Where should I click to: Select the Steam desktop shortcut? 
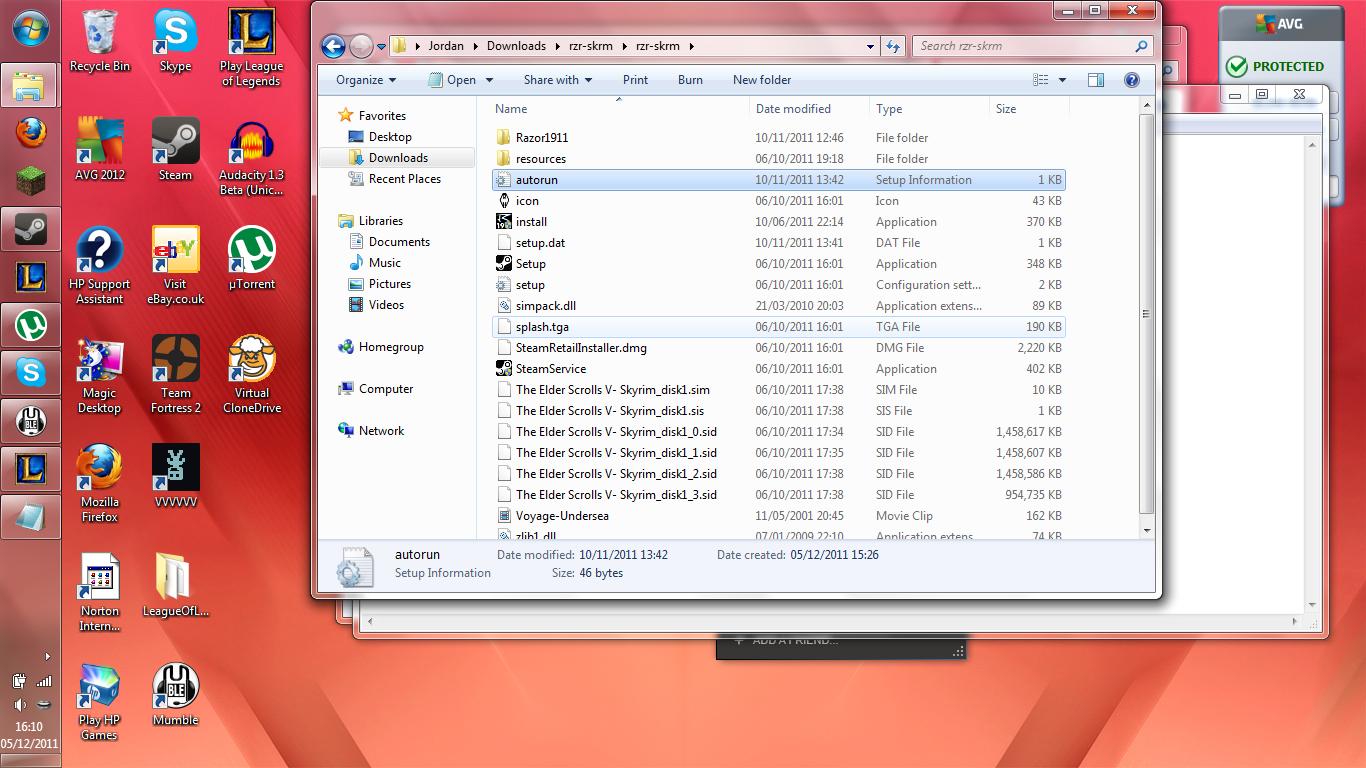pyautogui.click(x=175, y=149)
